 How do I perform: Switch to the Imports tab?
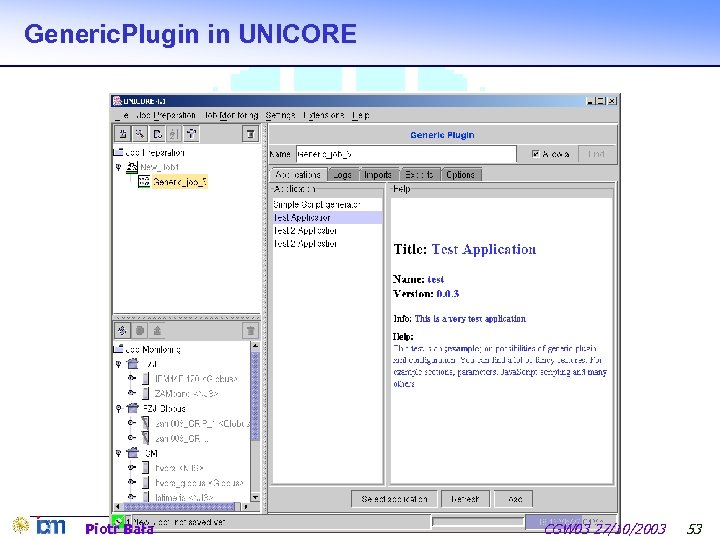tap(378, 175)
